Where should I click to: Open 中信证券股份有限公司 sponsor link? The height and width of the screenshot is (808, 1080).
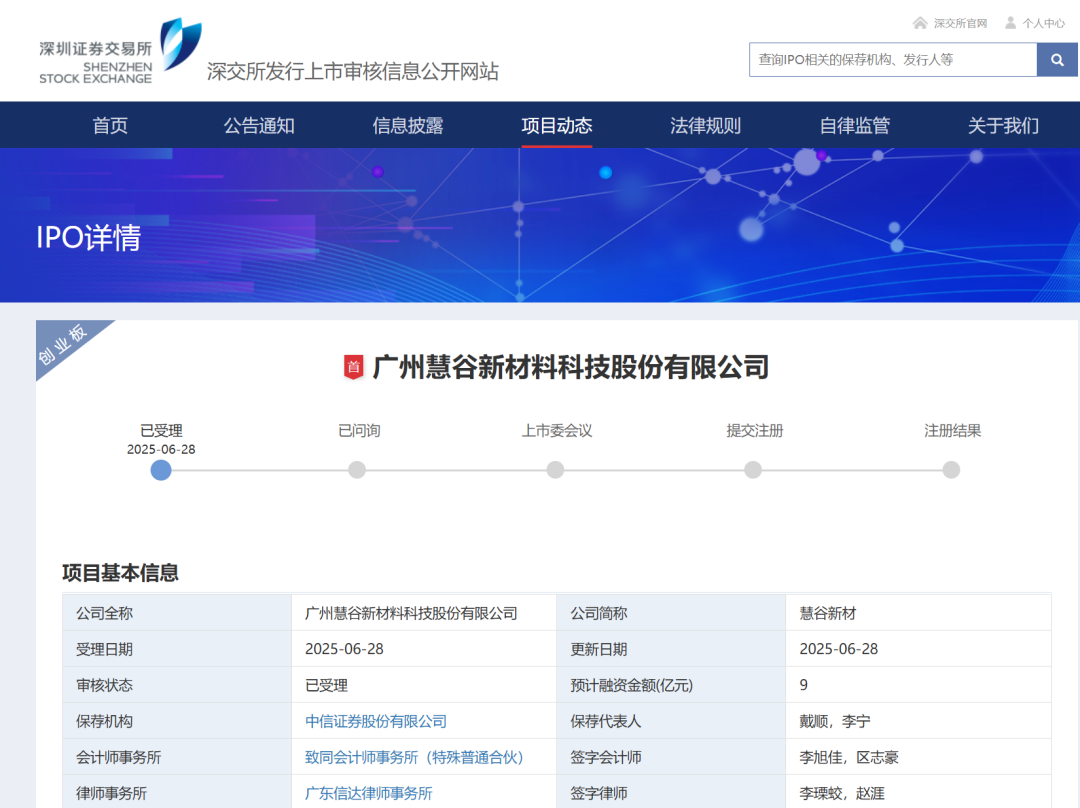tap(376, 721)
